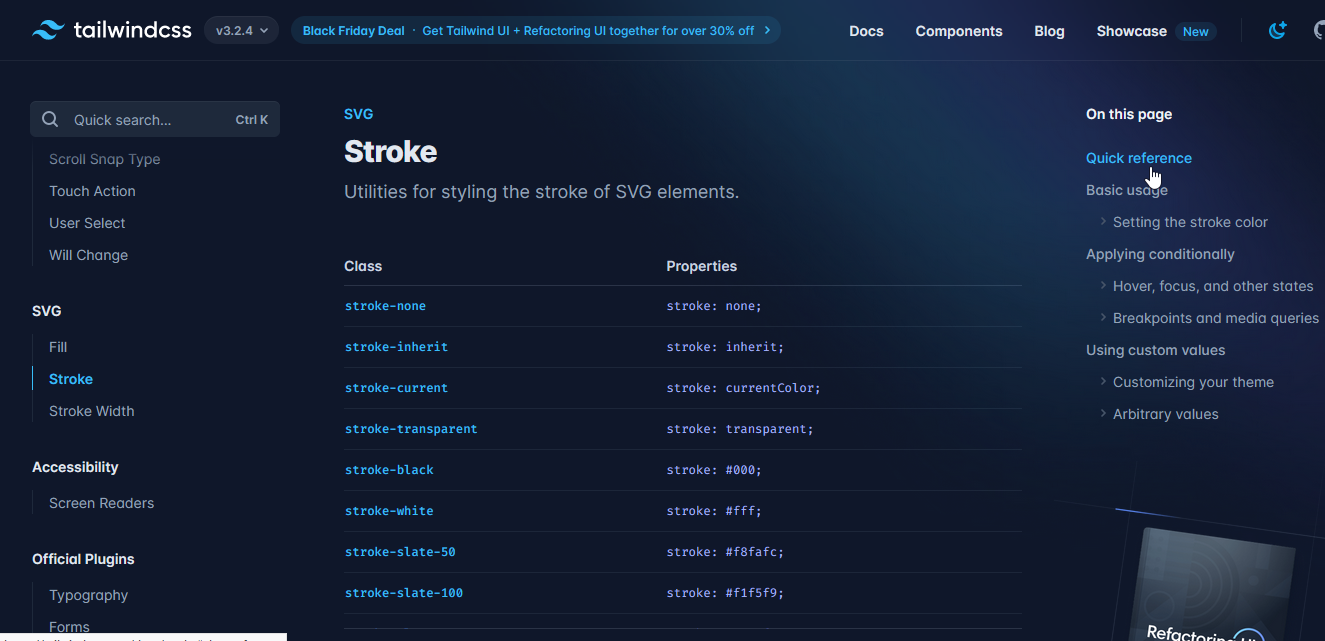The image size is (1325, 641).
Task: Select Stroke Width in the sidebar
Action: [x=91, y=411]
